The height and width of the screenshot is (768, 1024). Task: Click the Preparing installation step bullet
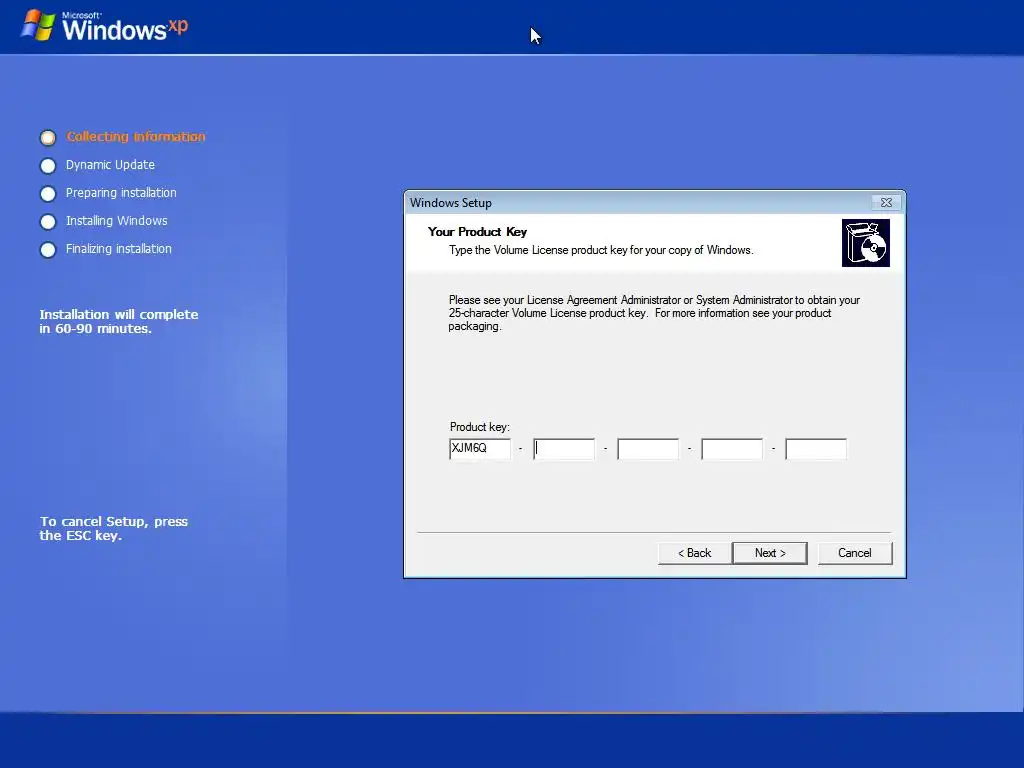48,194
